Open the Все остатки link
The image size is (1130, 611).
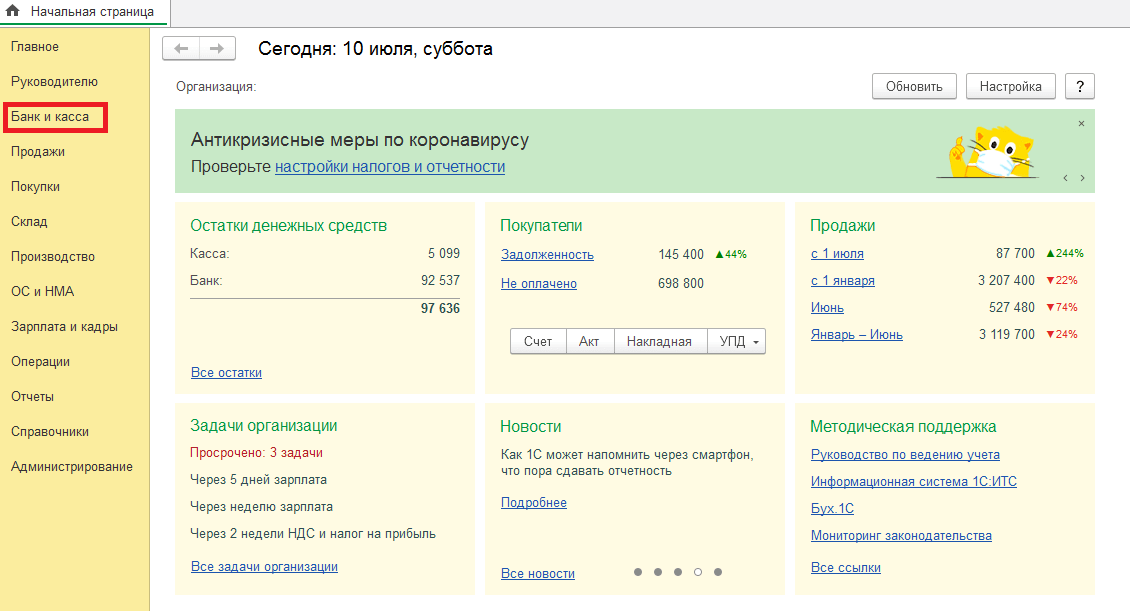click(226, 373)
